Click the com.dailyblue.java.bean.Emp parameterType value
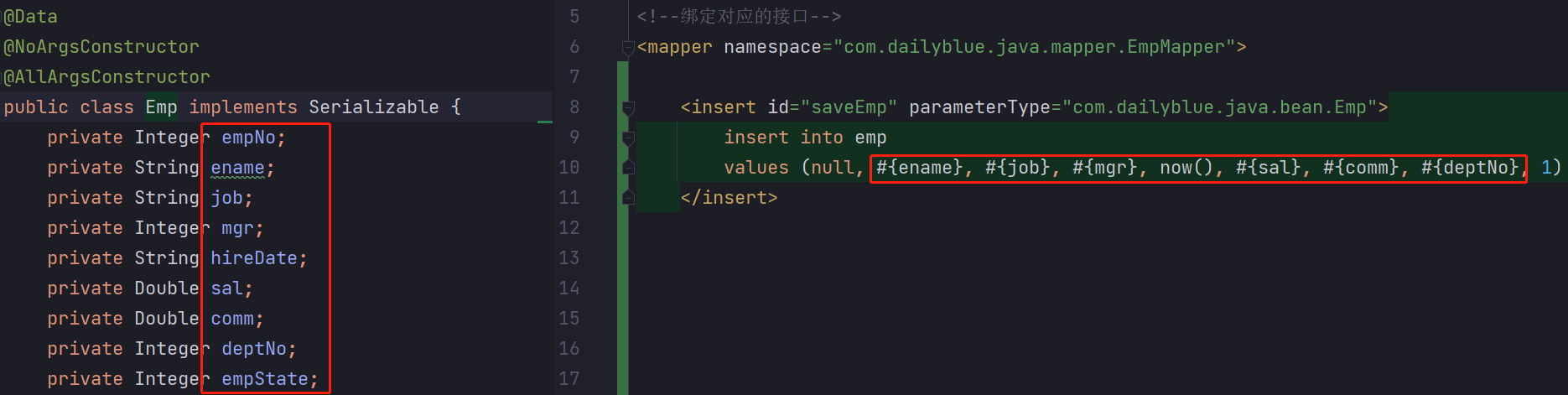Viewport: 1568px width, 395px height. pyautogui.click(x=1219, y=107)
